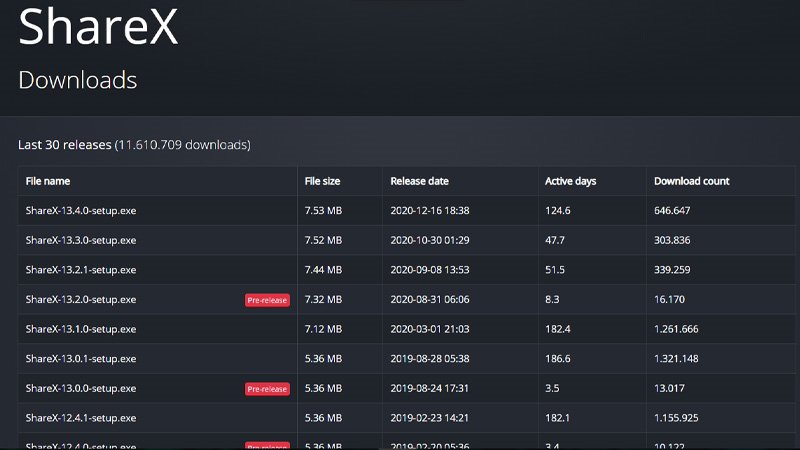Select the 7.44 MB file size cell
Viewport: 800px width, 450px height.
[x=323, y=270]
